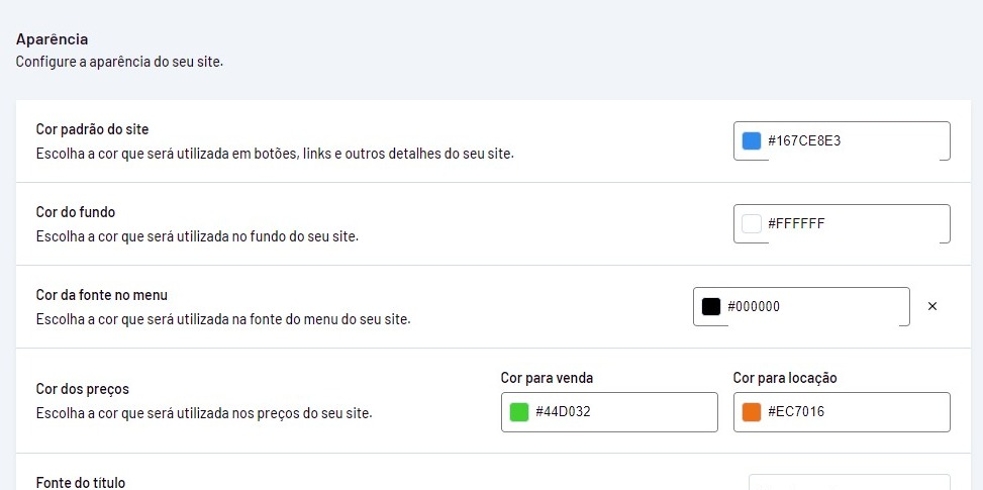983x490 pixels.
Task: Click the "Cor dos preços" label
Action: [82, 389]
